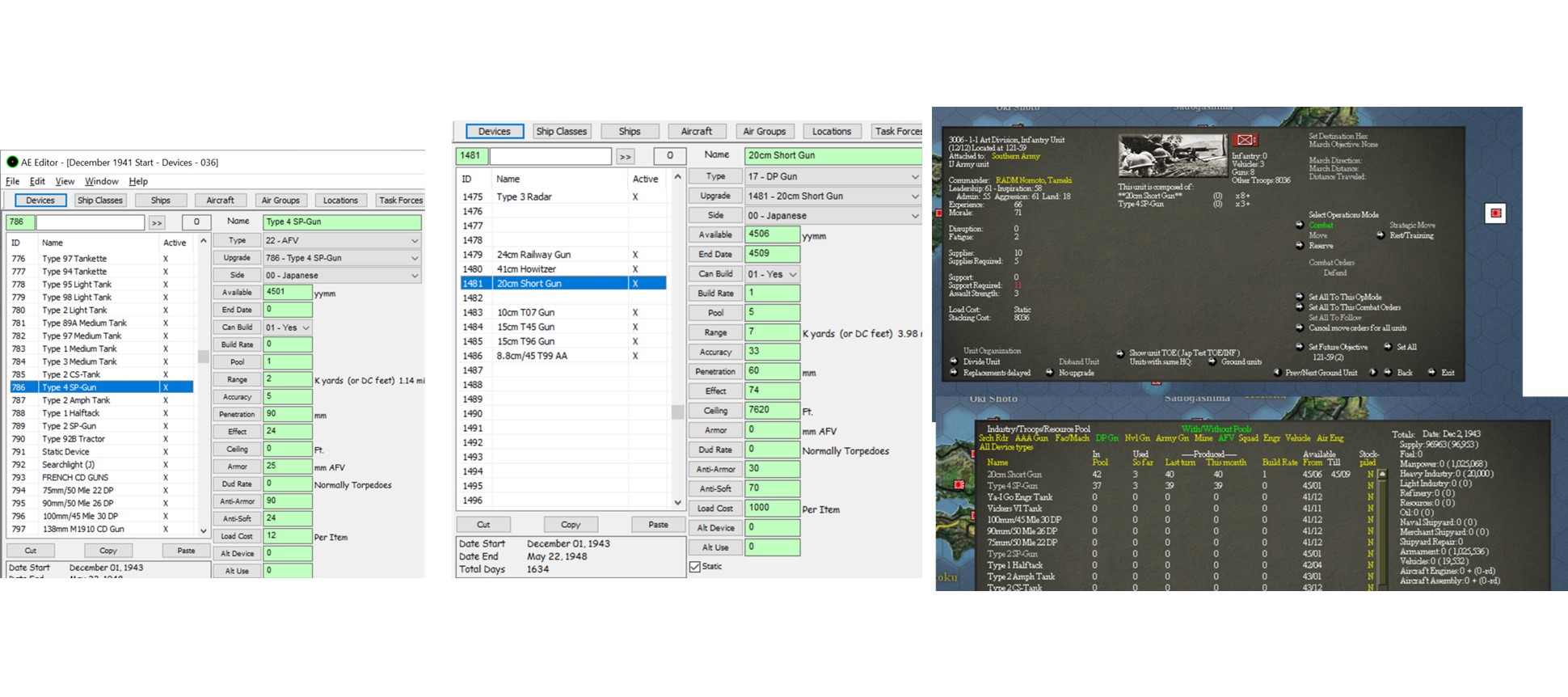The height and width of the screenshot is (697, 1568).
Task: Toggle Stockpiled N for Ya-I Go Engr Tank
Action: coord(1370,496)
